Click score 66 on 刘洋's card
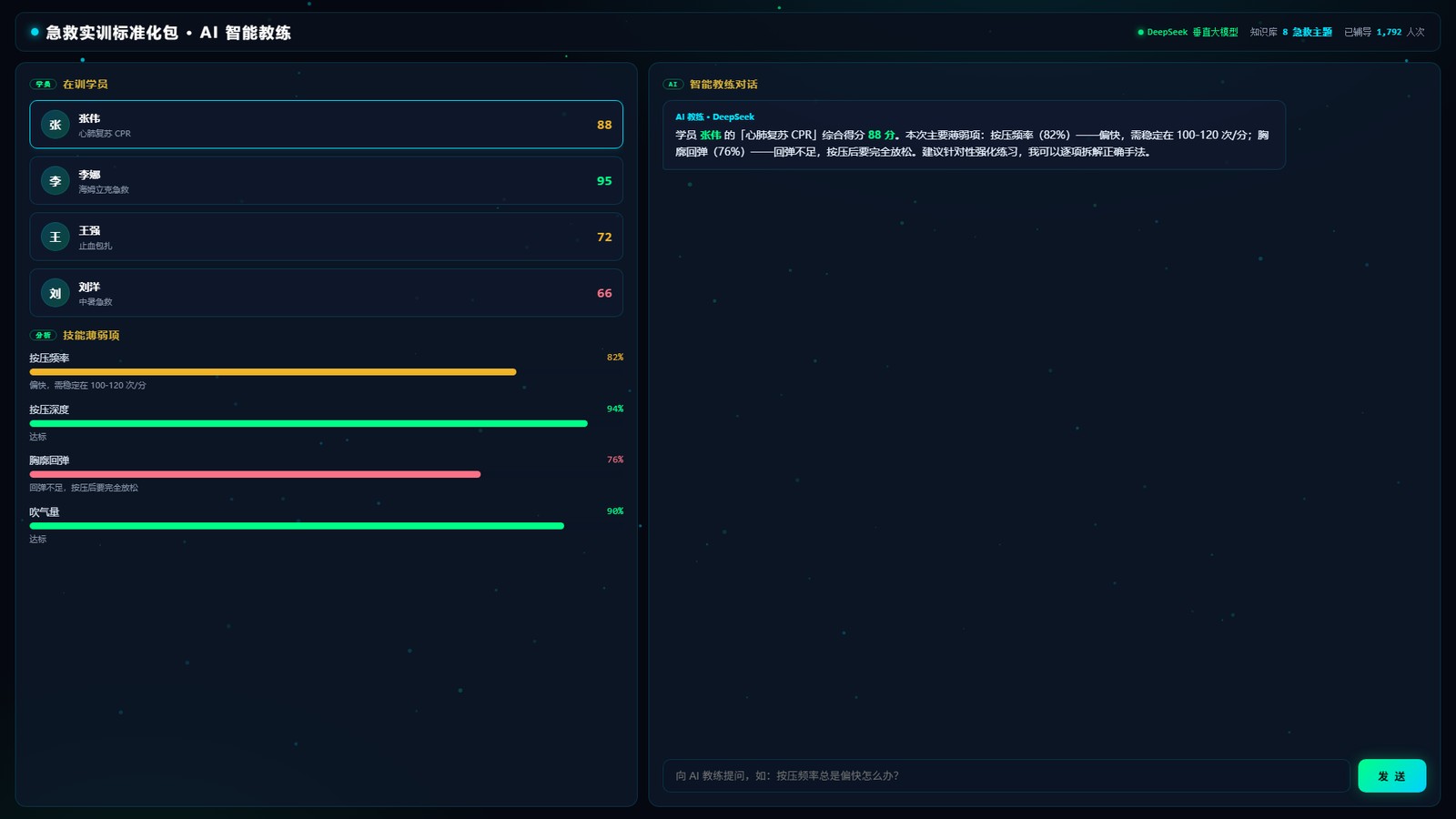This screenshot has height=819, width=1456. click(x=604, y=293)
